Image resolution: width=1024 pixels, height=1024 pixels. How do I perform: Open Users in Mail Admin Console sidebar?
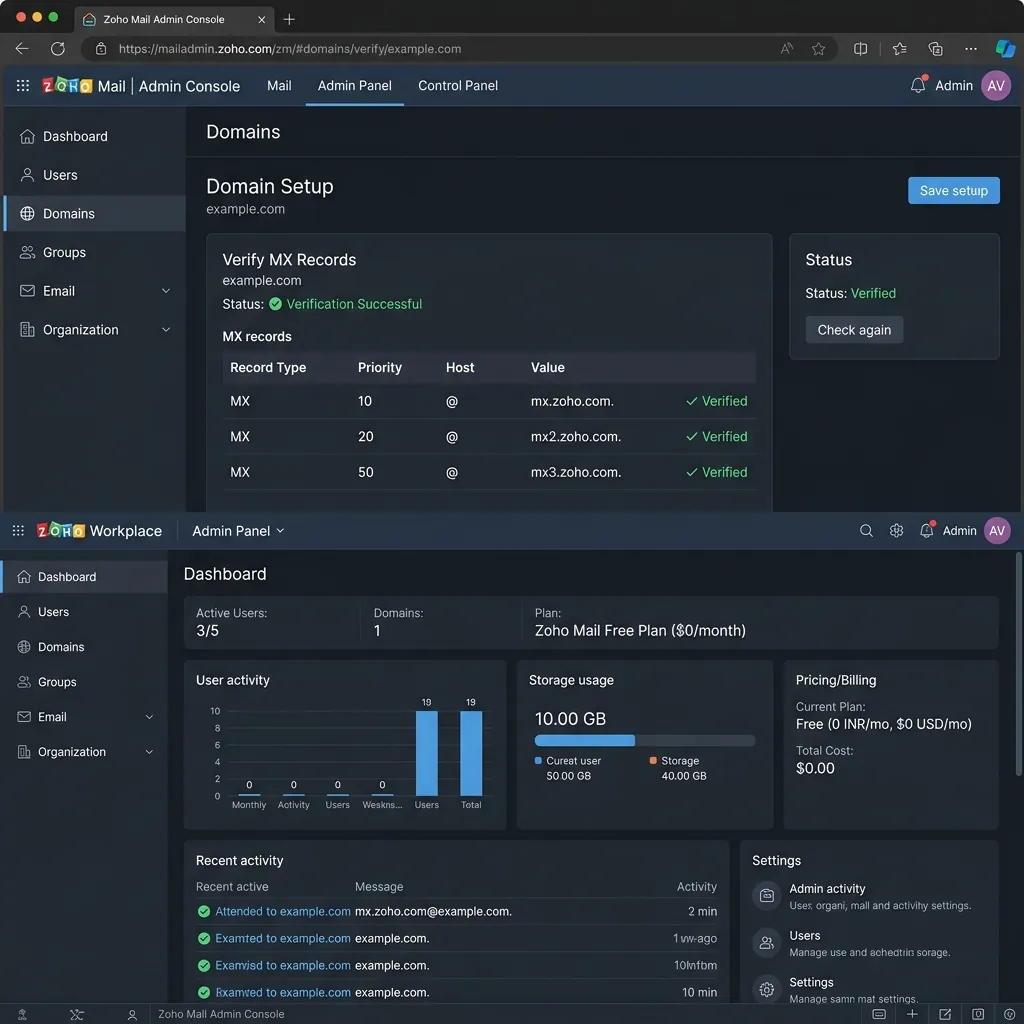[94, 175]
